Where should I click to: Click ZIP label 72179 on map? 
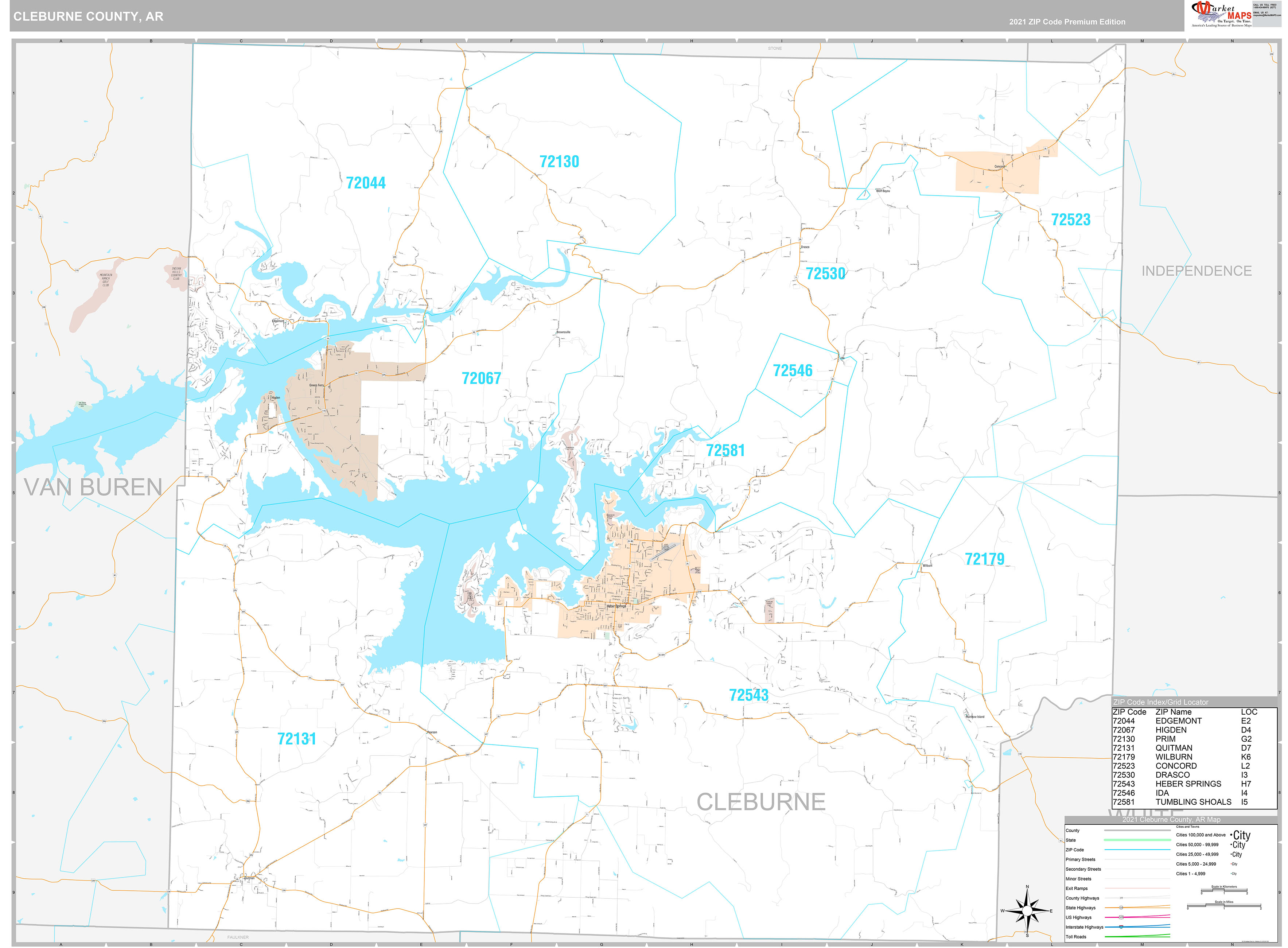pos(985,559)
